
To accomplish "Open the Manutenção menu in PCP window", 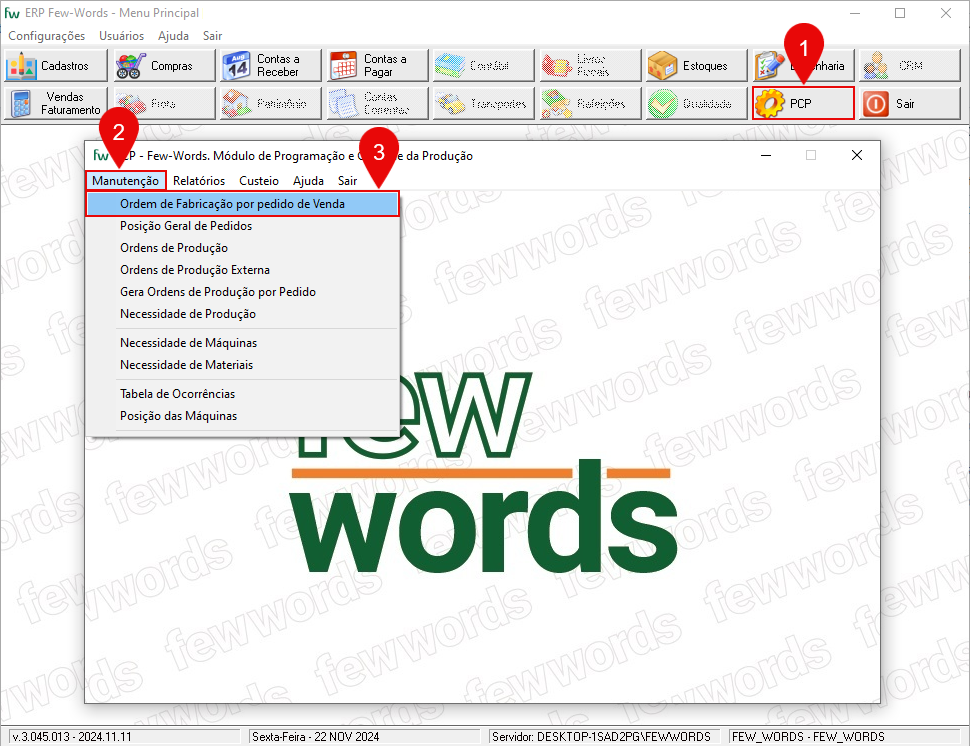I will coord(126,181).
